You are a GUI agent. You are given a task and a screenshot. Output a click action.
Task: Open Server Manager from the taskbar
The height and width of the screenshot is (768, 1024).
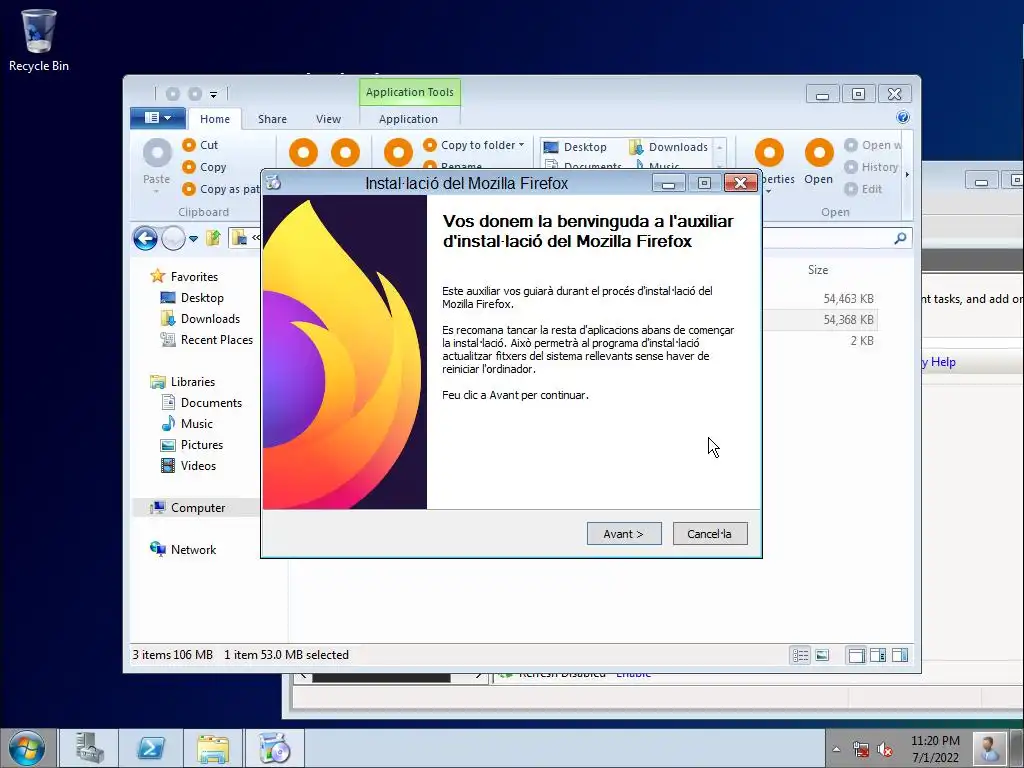pyautogui.click(x=89, y=748)
